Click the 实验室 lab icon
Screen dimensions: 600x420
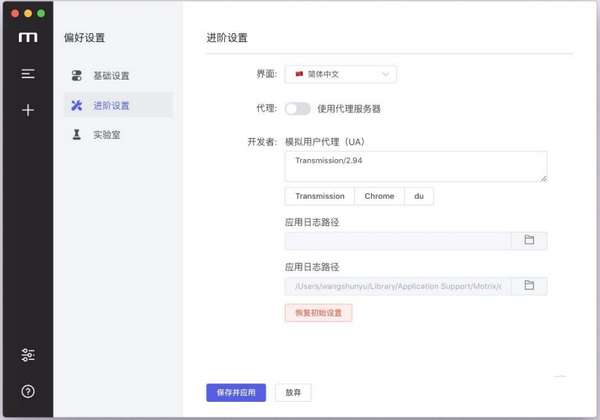coord(77,135)
